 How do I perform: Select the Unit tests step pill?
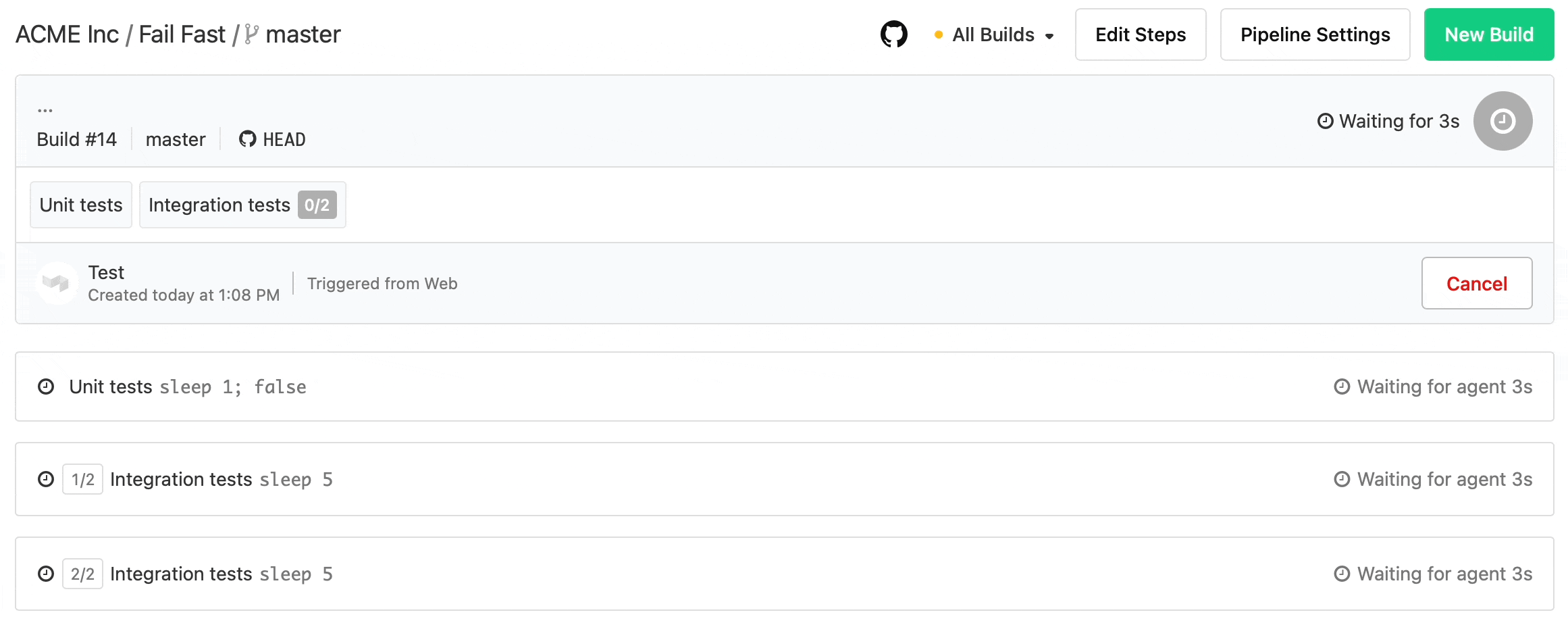coord(81,205)
